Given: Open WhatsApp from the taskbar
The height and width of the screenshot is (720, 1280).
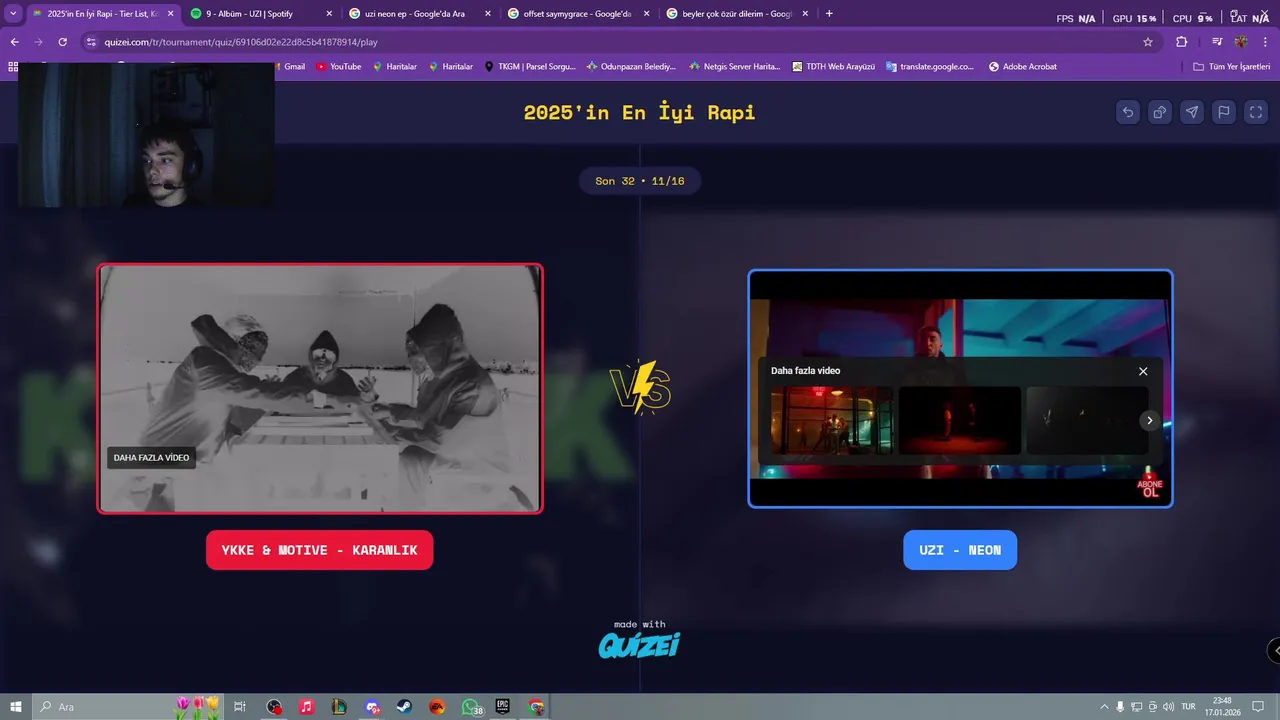Looking at the screenshot, I should 471,707.
